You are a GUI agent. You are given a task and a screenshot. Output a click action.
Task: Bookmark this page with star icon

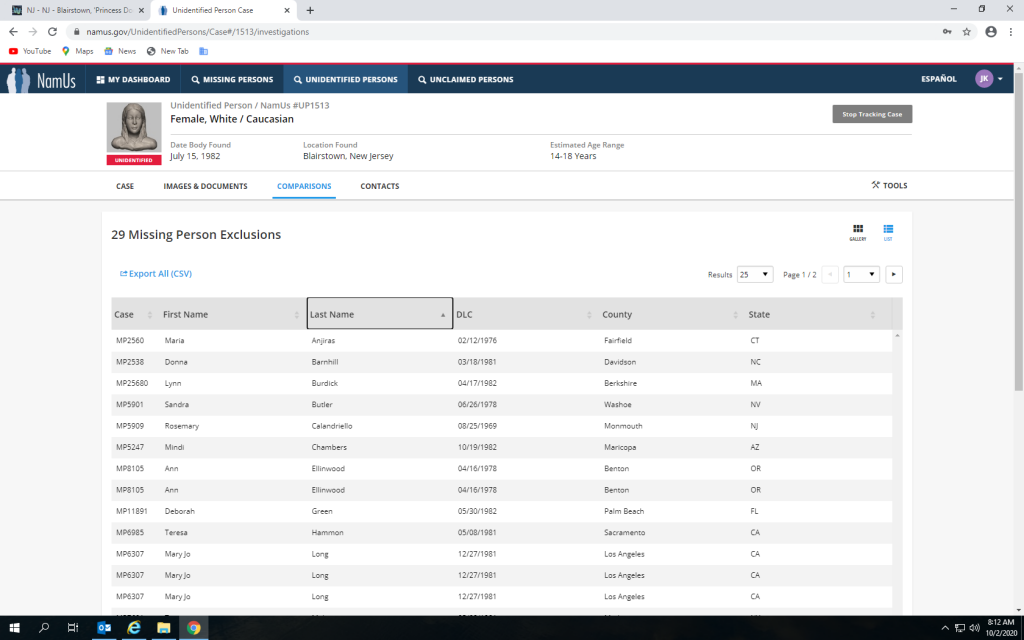(x=967, y=32)
